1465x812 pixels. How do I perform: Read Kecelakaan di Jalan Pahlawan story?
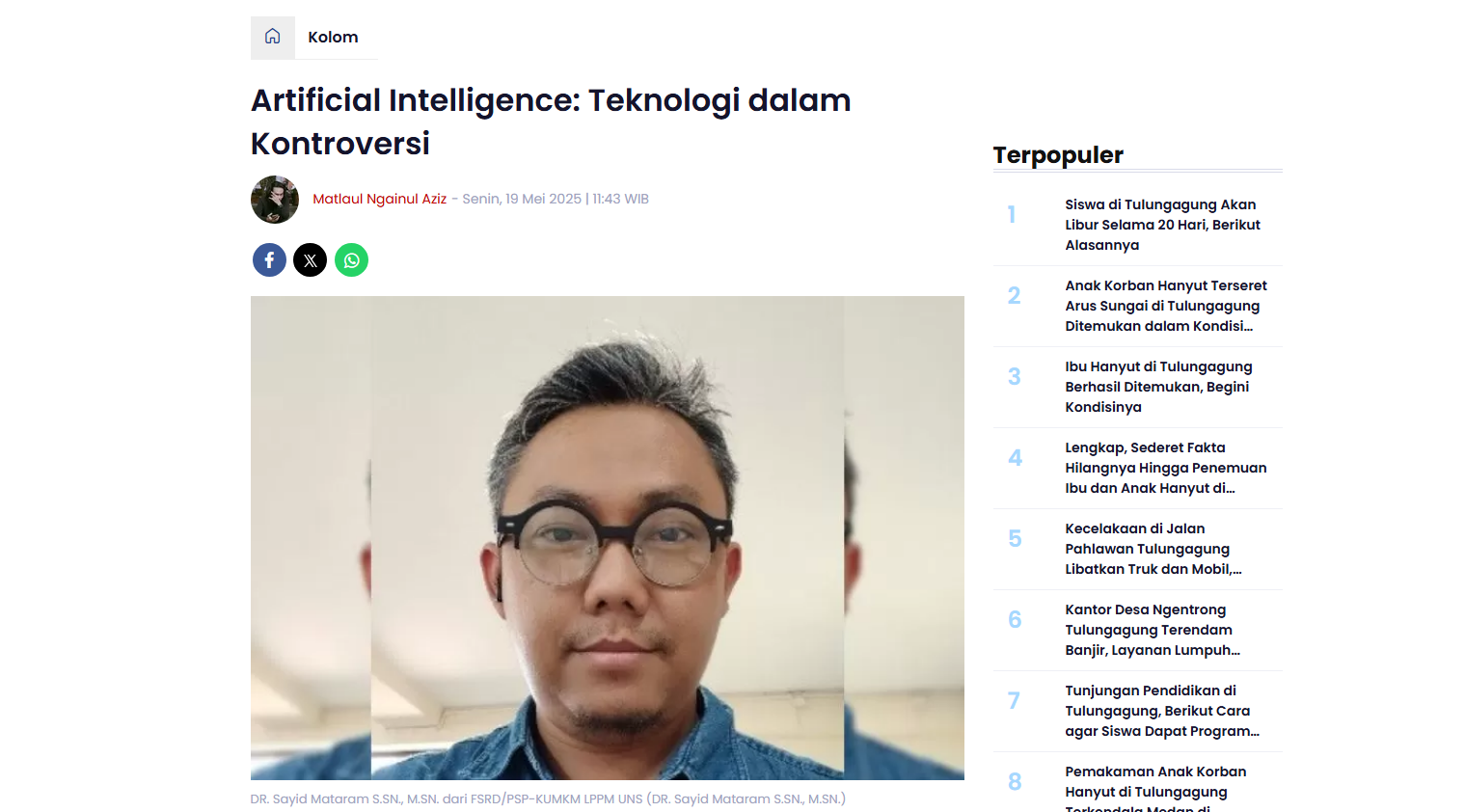[1153, 549]
